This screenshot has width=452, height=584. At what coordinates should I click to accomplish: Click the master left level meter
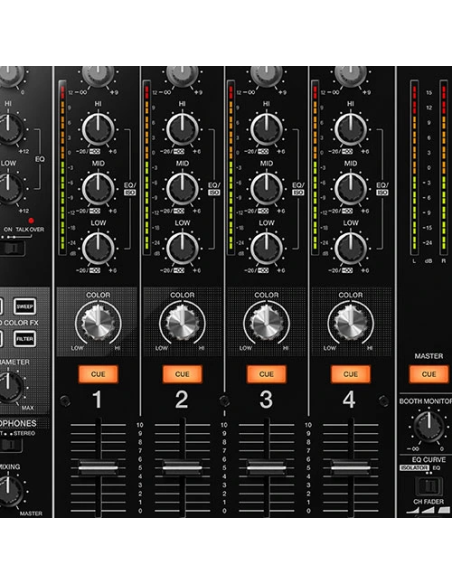[x=414, y=167]
